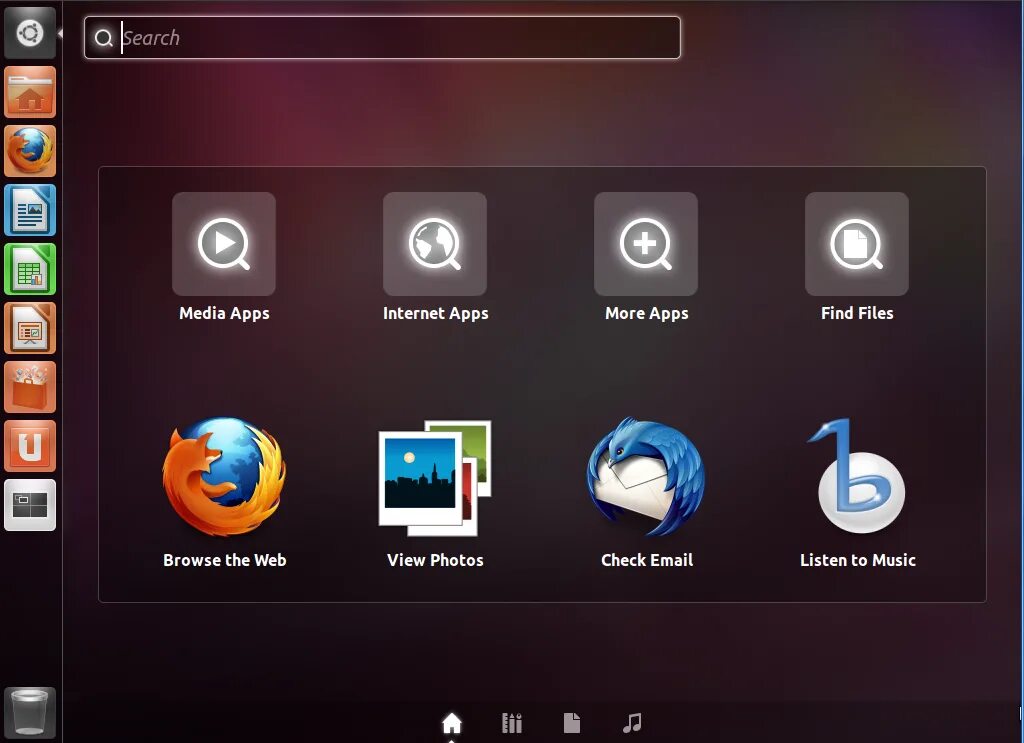Click the More Apps plus icon
1024x743 pixels.
646,244
